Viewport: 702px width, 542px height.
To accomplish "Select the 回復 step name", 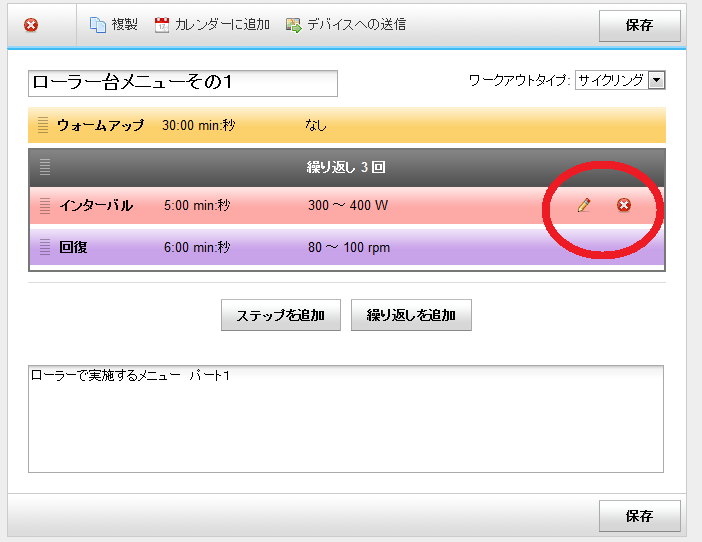I will tap(73, 247).
